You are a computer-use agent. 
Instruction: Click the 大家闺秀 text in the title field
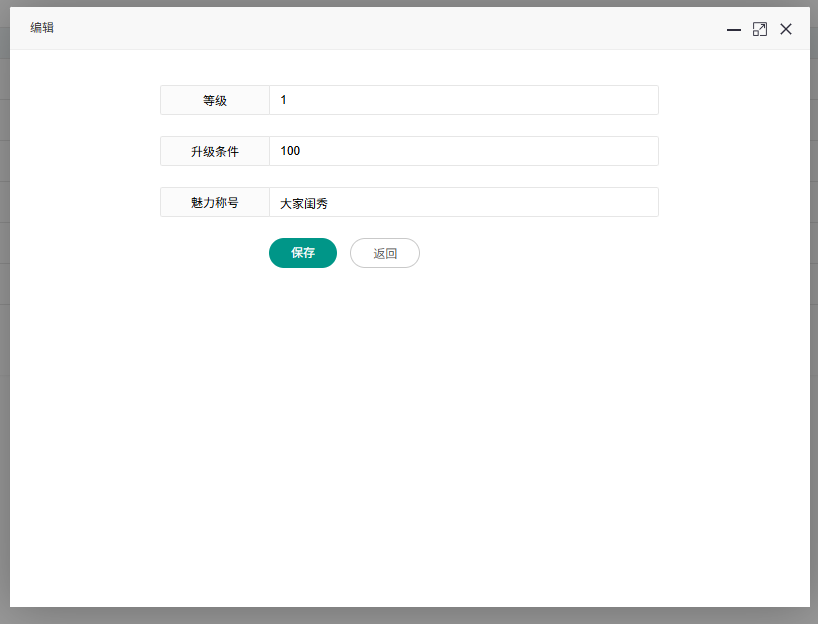(304, 203)
